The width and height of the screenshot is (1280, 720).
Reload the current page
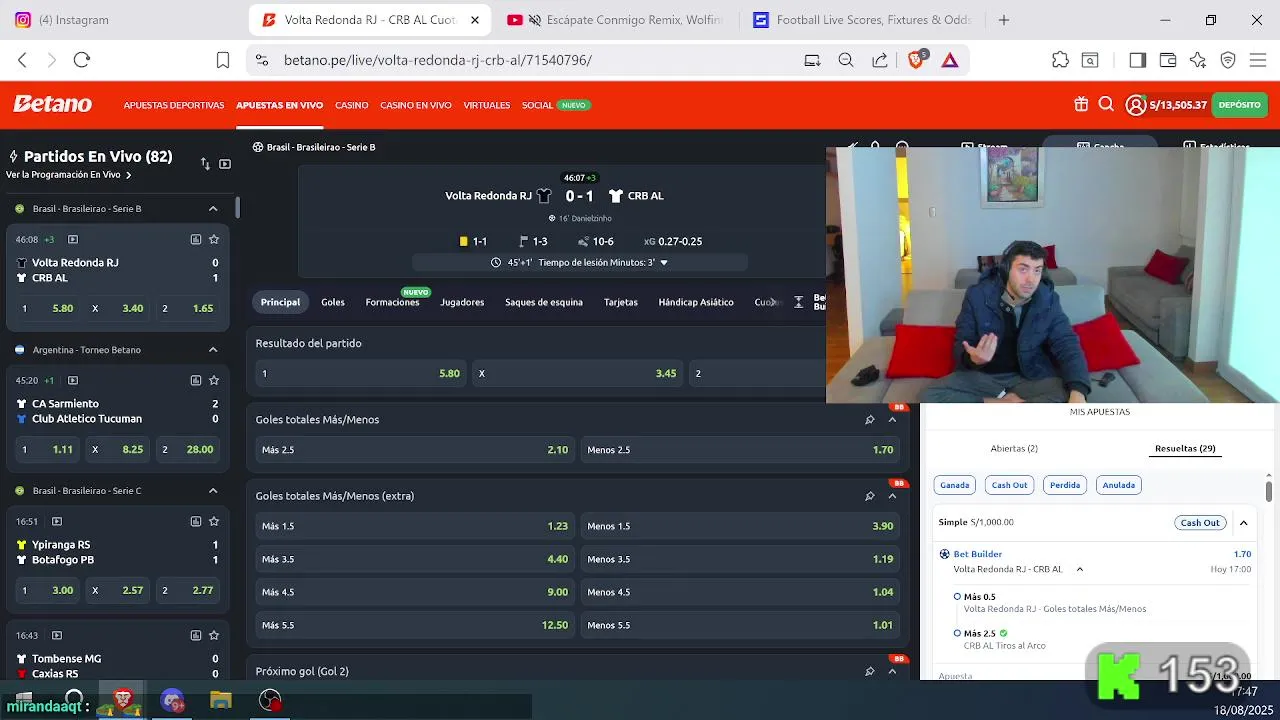click(82, 60)
